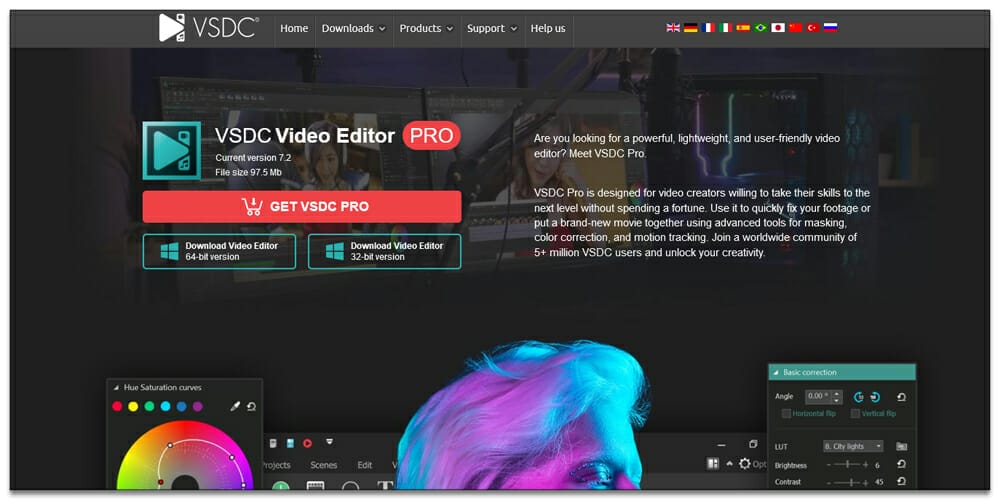This screenshot has height=500, width=1000.
Task: Switch site language to Italian flag
Action: tap(725, 27)
